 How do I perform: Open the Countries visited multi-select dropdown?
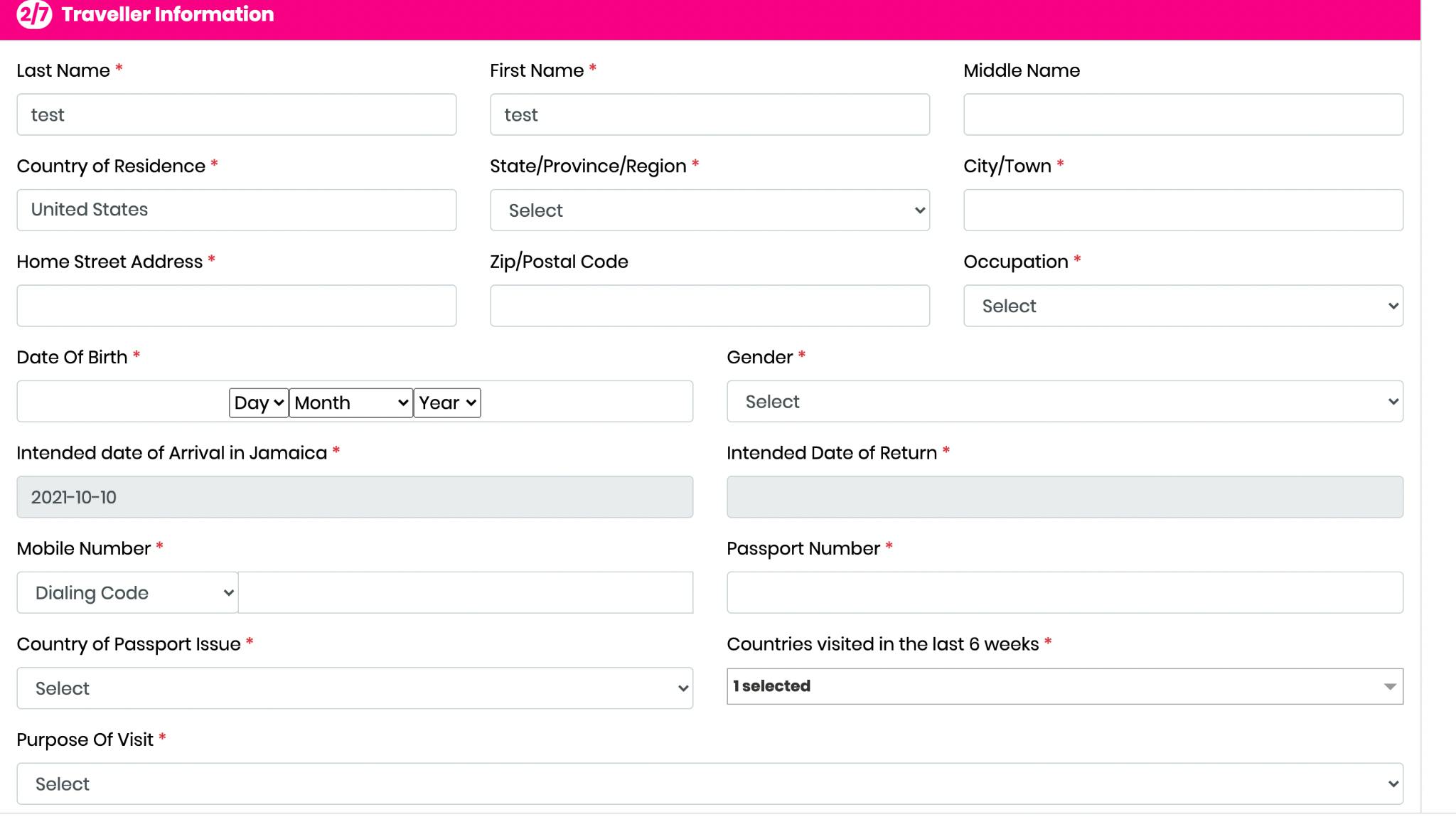click(1064, 686)
